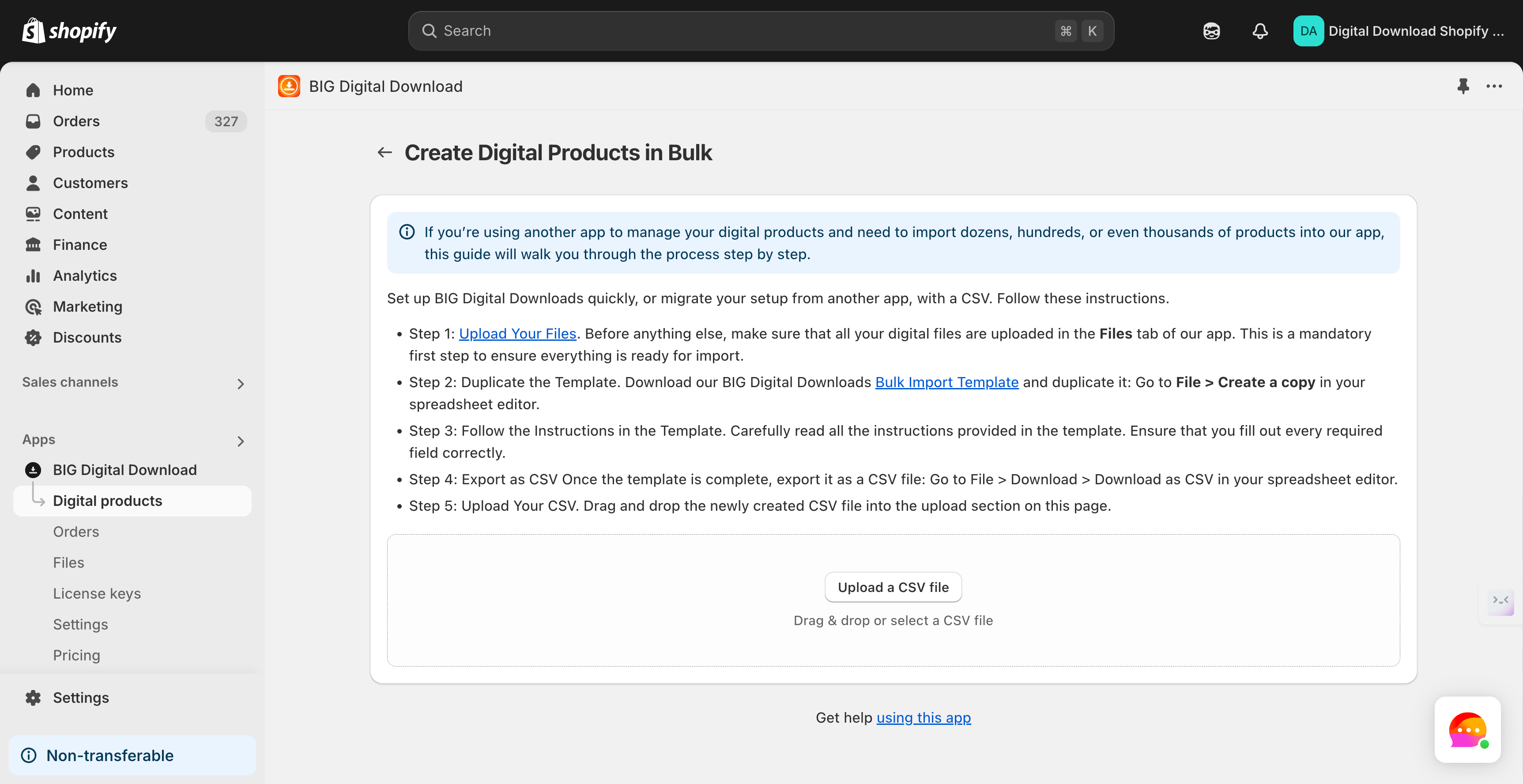Open the Home icon in sidebar

tap(33, 90)
